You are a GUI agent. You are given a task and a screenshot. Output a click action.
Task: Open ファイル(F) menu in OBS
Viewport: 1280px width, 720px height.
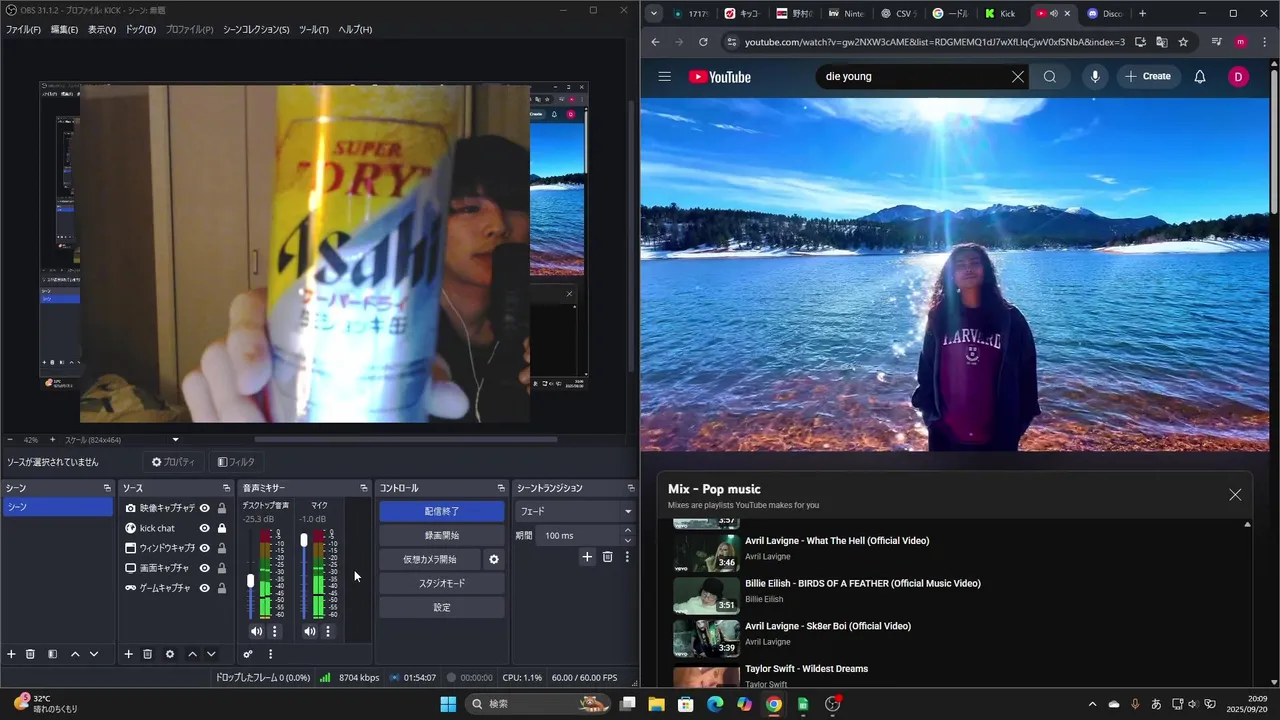23,30
